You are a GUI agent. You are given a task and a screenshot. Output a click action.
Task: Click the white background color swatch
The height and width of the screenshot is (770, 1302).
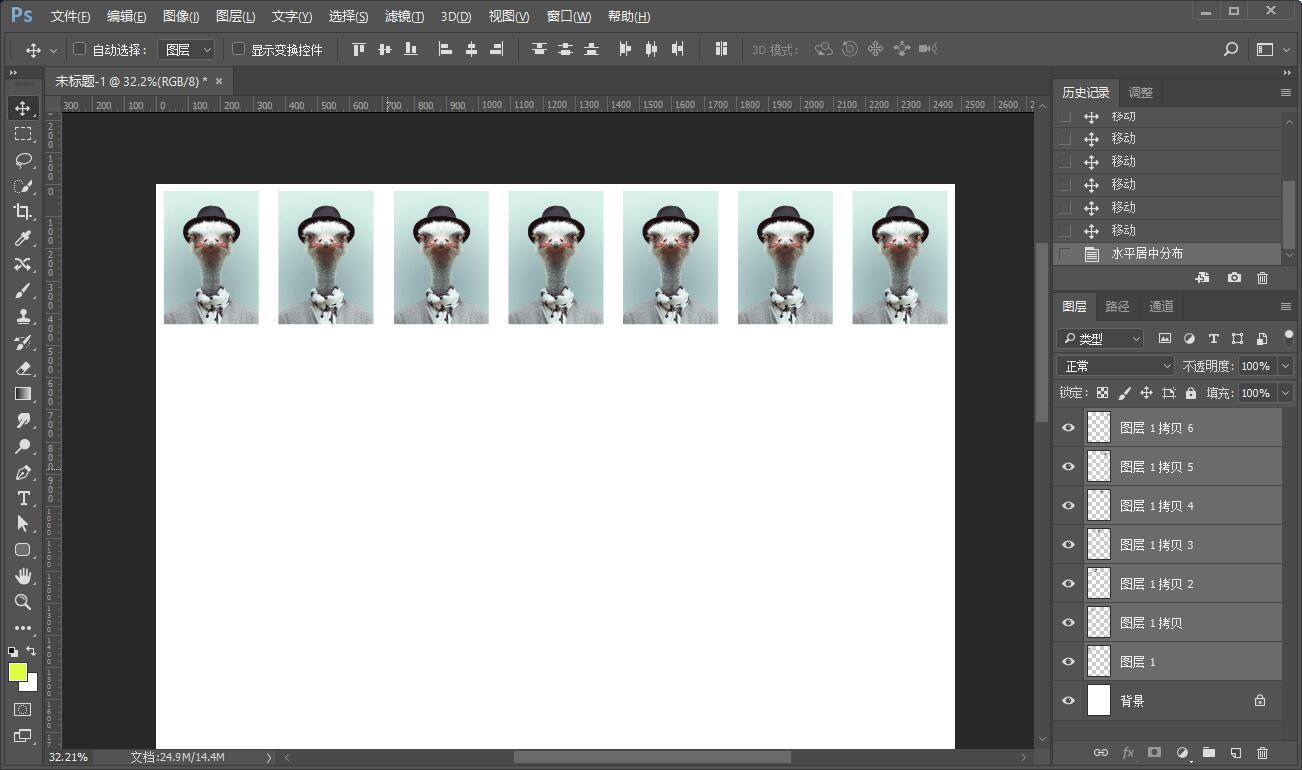31,685
